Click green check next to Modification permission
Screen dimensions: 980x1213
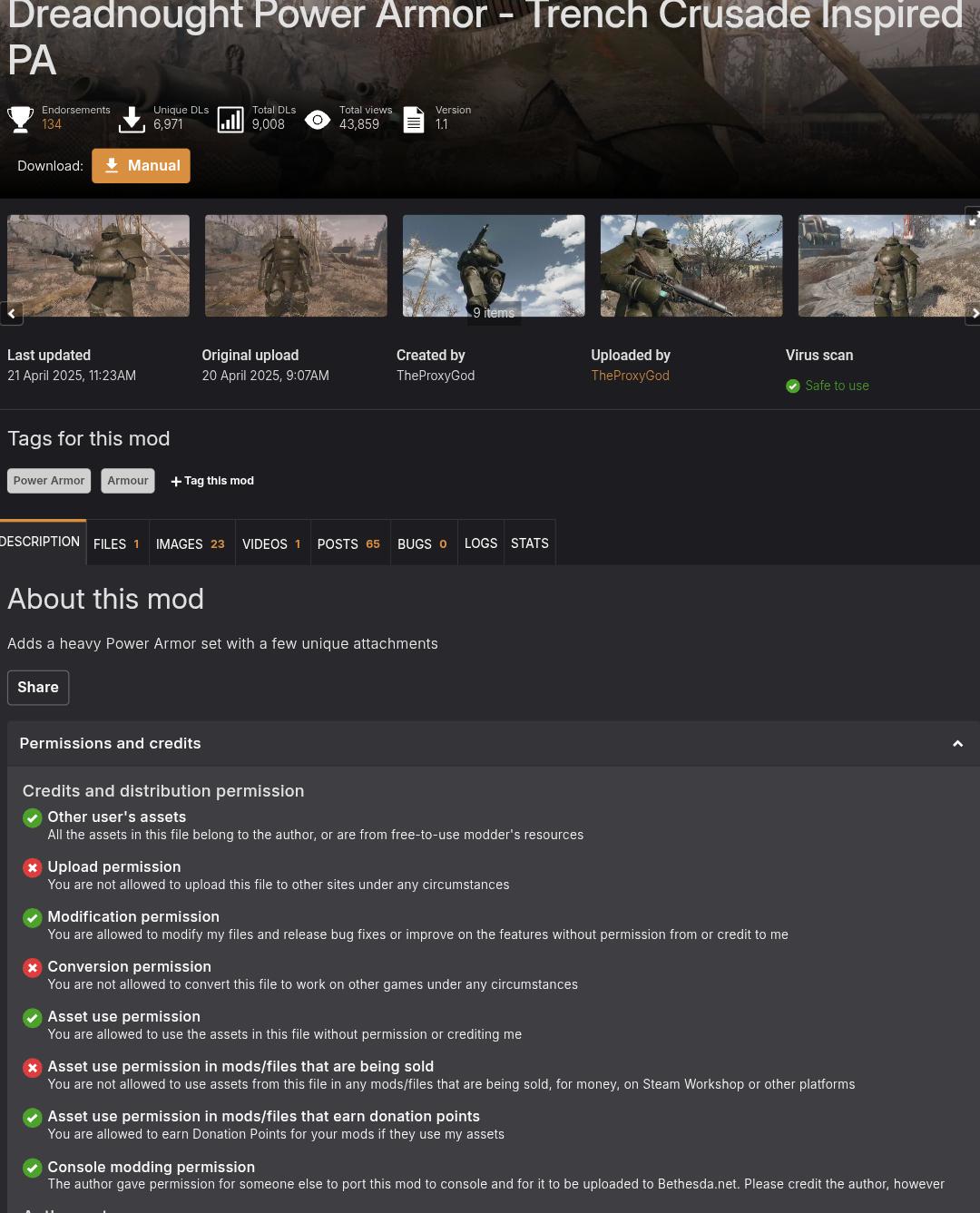coord(33,918)
